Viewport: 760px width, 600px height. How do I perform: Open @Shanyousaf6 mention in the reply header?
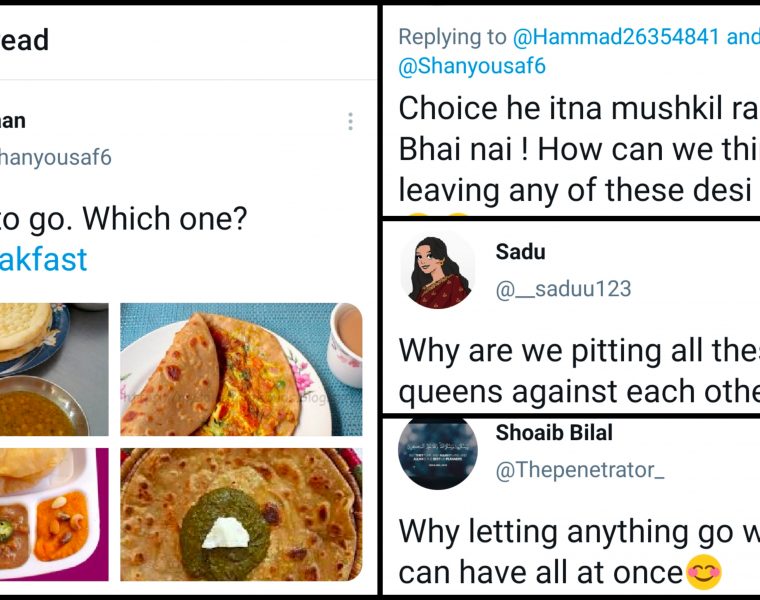click(x=472, y=66)
